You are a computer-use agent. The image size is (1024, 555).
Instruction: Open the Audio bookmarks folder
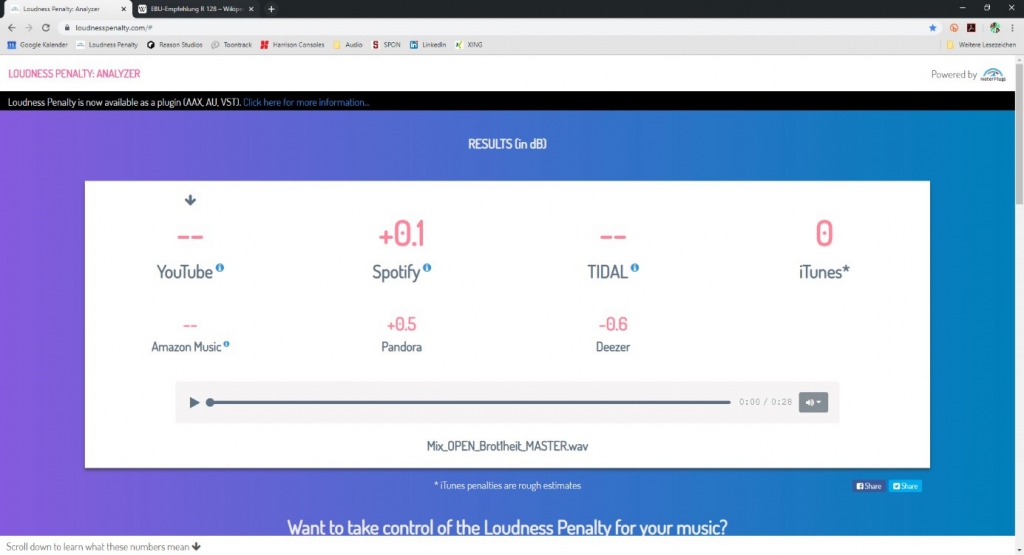347,45
